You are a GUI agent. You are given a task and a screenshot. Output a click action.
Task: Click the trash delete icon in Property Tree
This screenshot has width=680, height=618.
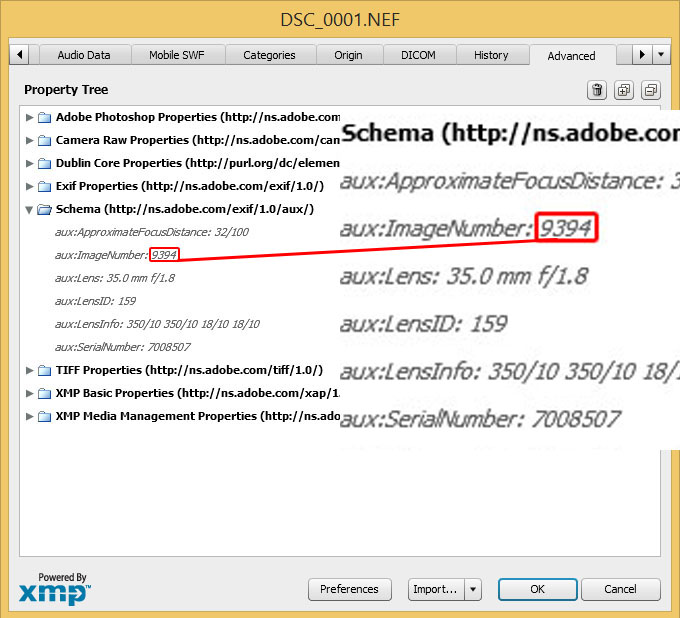[x=597, y=90]
